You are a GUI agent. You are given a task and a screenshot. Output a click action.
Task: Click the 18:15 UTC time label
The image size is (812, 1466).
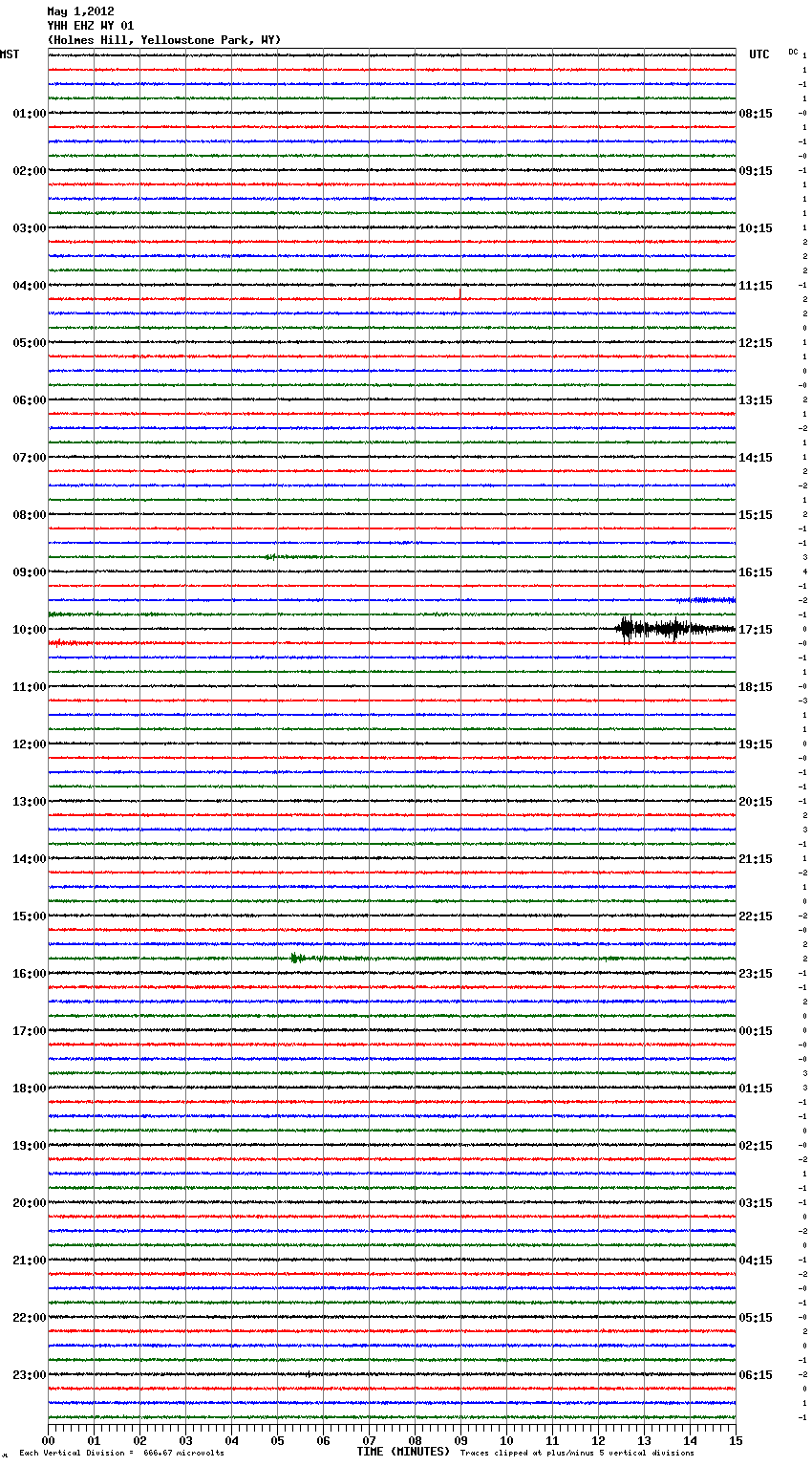click(756, 687)
